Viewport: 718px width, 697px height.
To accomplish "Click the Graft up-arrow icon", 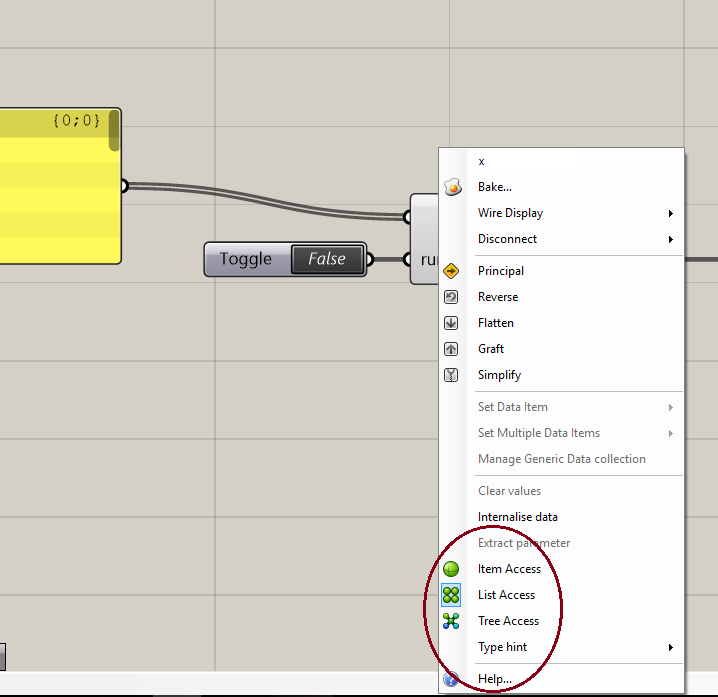I will click(x=451, y=349).
